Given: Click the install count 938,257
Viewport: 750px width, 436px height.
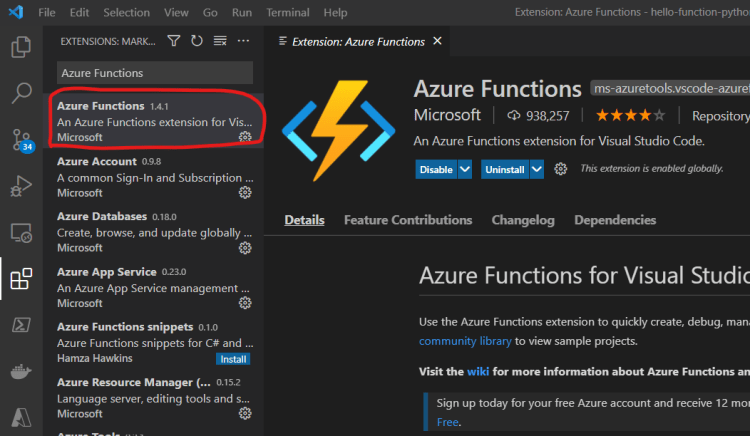Looking at the screenshot, I should pos(539,116).
